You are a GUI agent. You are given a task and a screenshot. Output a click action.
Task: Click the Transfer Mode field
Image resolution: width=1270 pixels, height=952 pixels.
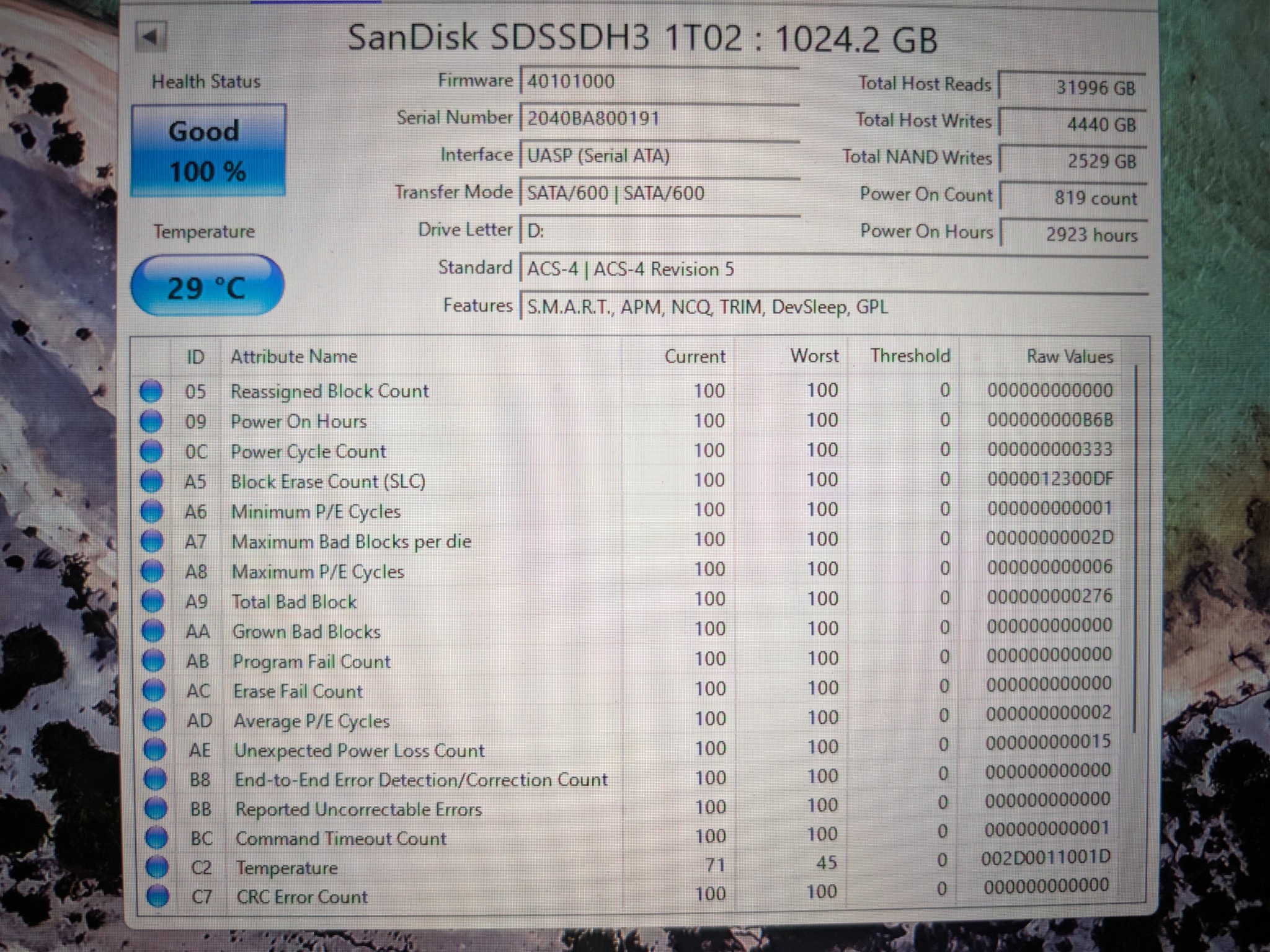tap(660, 193)
